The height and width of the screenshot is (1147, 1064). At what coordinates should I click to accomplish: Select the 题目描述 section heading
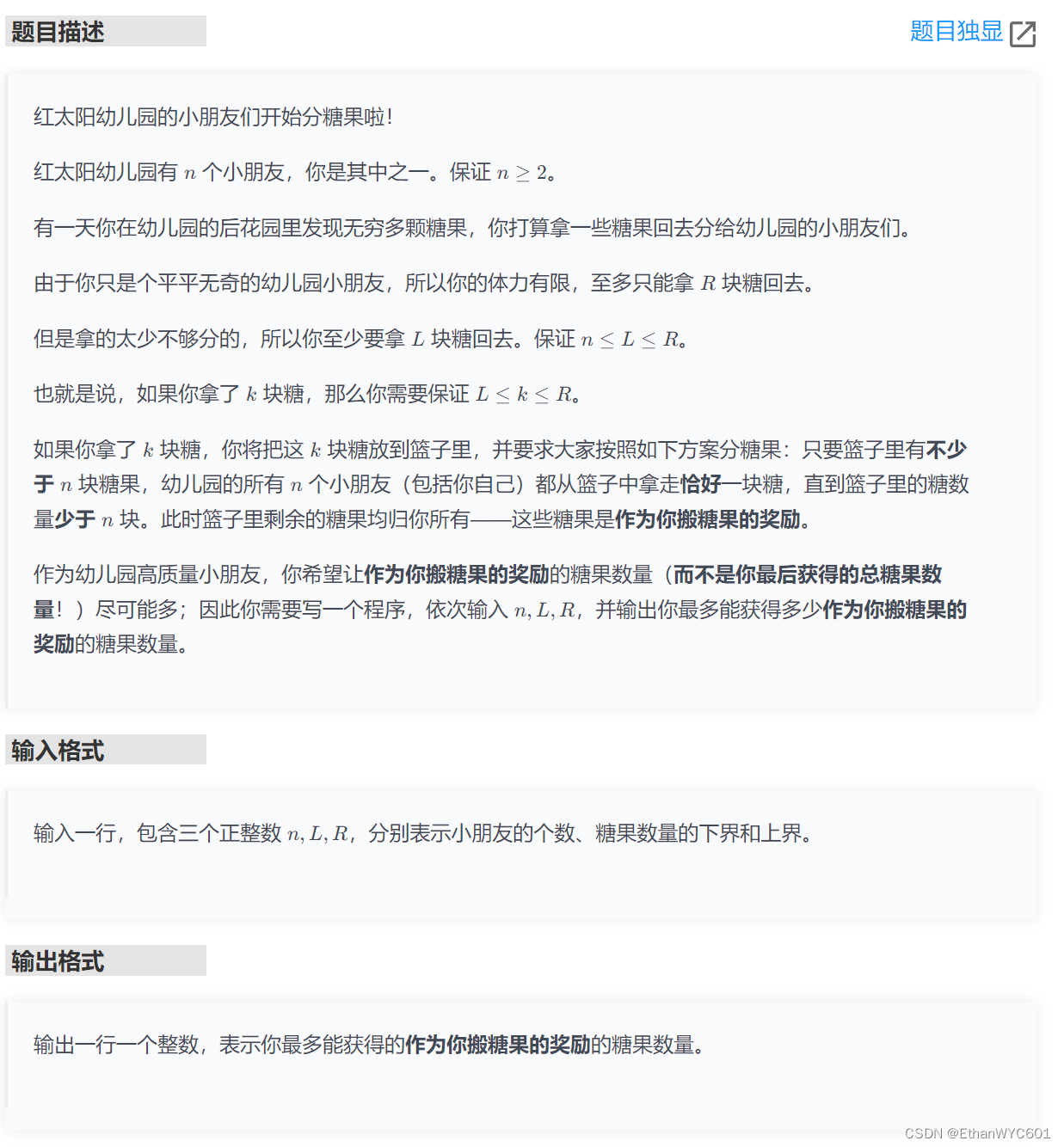pyautogui.click(x=58, y=32)
